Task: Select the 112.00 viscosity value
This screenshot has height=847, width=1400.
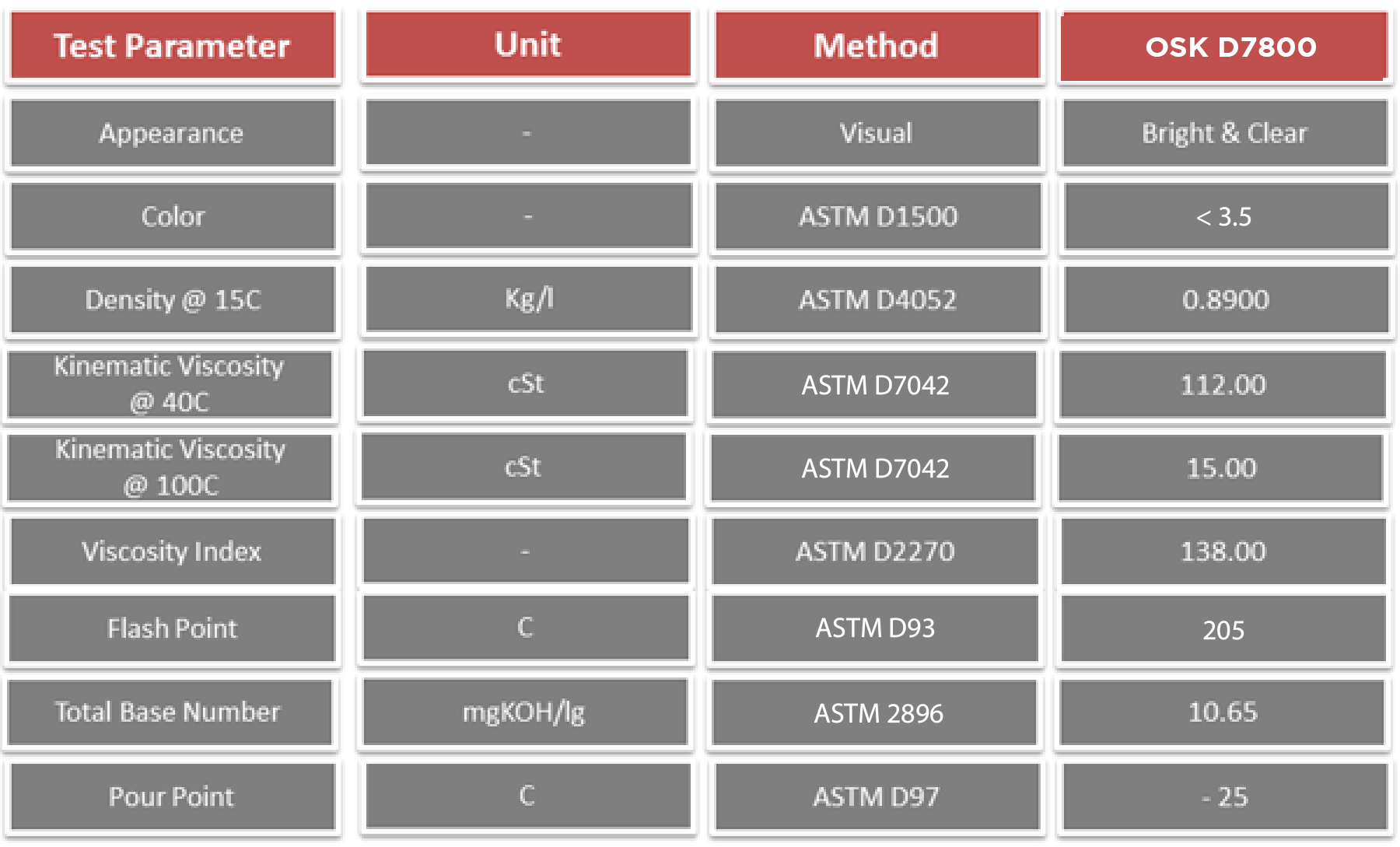Action: coord(1223,384)
